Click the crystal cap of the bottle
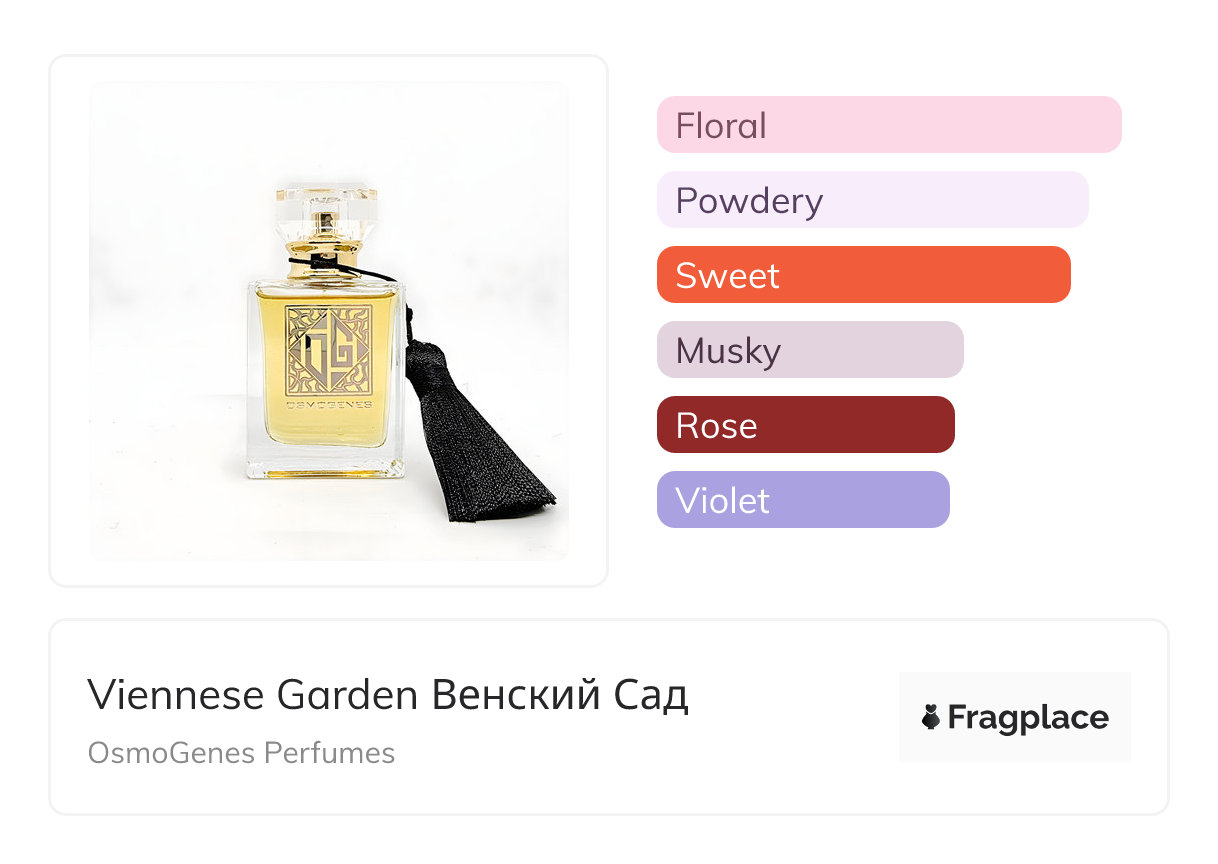The height and width of the screenshot is (864, 1218). pos(326,201)
